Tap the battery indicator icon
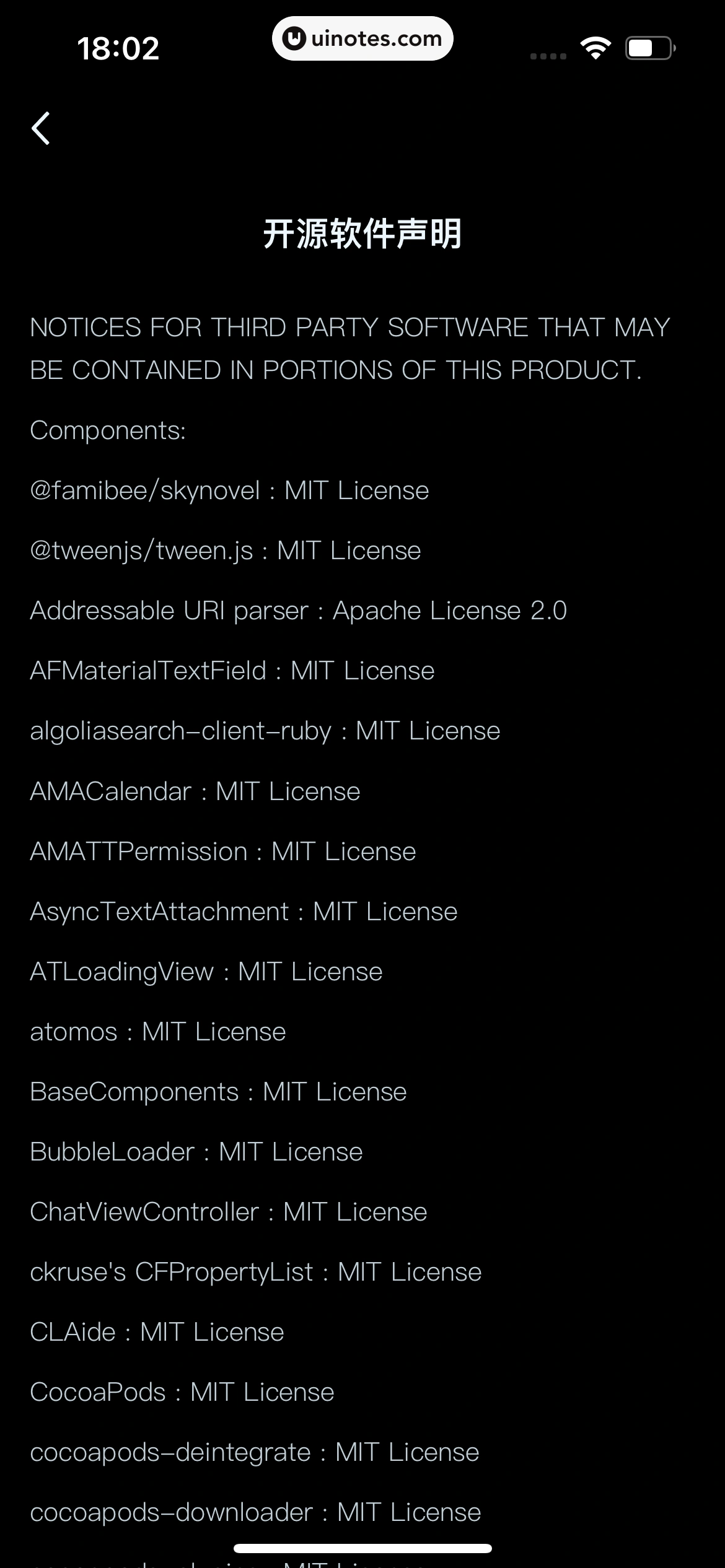725x1568 pixels. 650,48
